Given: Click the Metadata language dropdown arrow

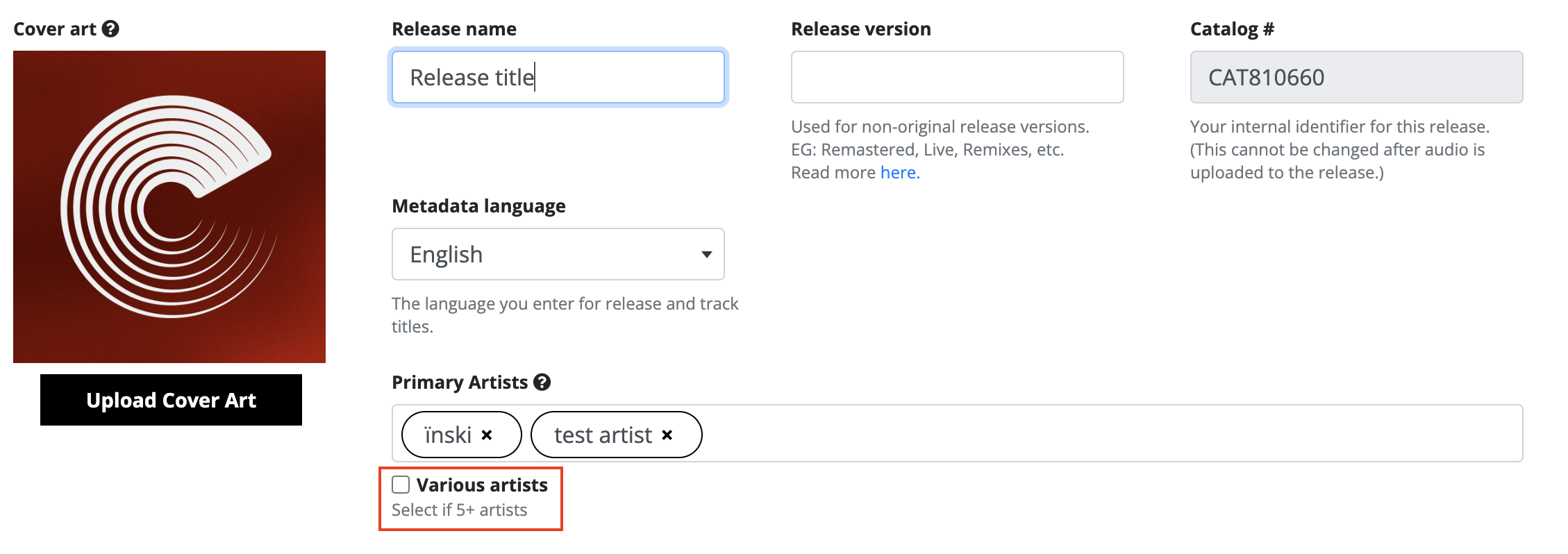Looking at the screenshot, I should click(x=707, y=255).
